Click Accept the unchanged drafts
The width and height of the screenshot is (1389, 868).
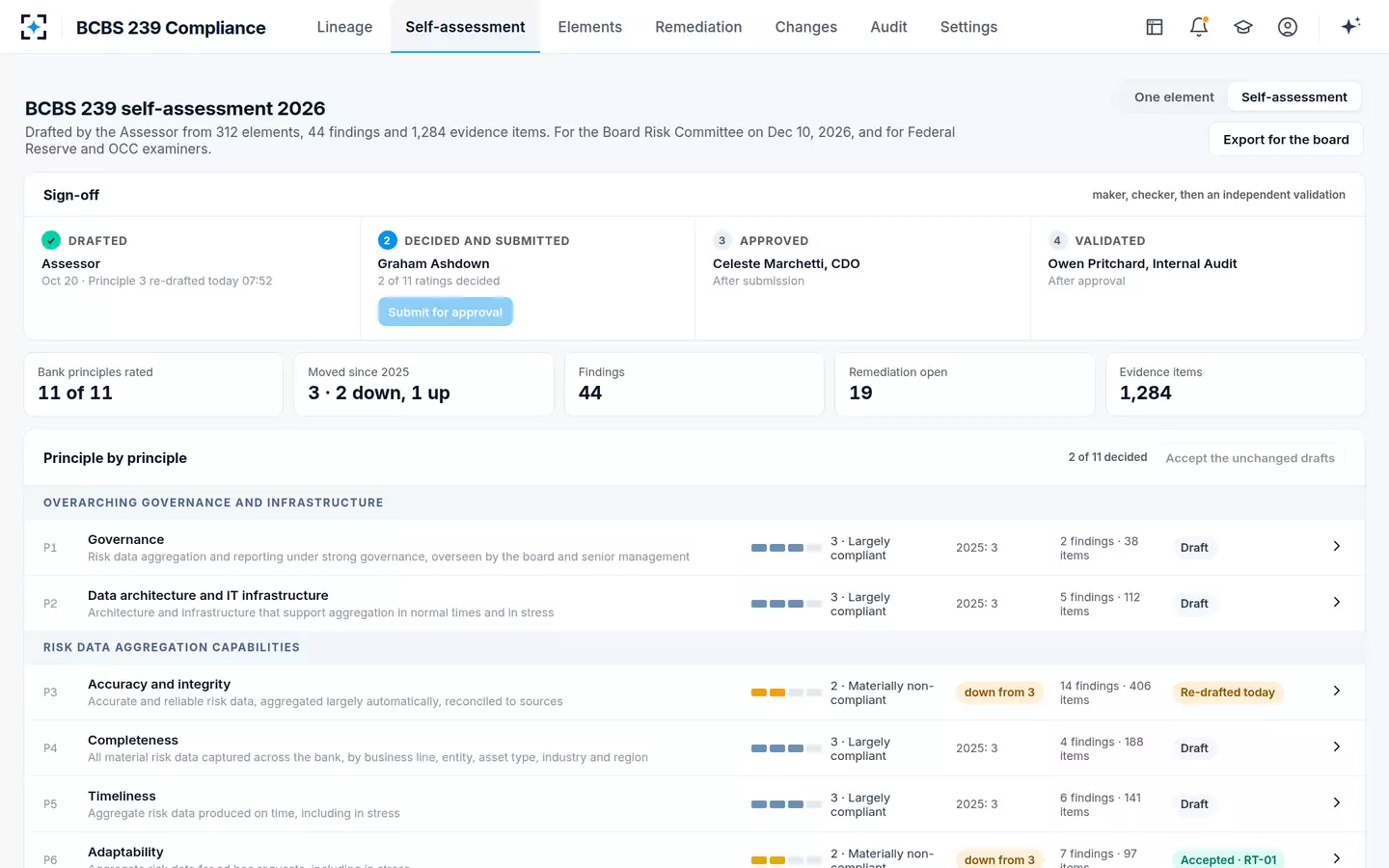(x=1250, y=458)
